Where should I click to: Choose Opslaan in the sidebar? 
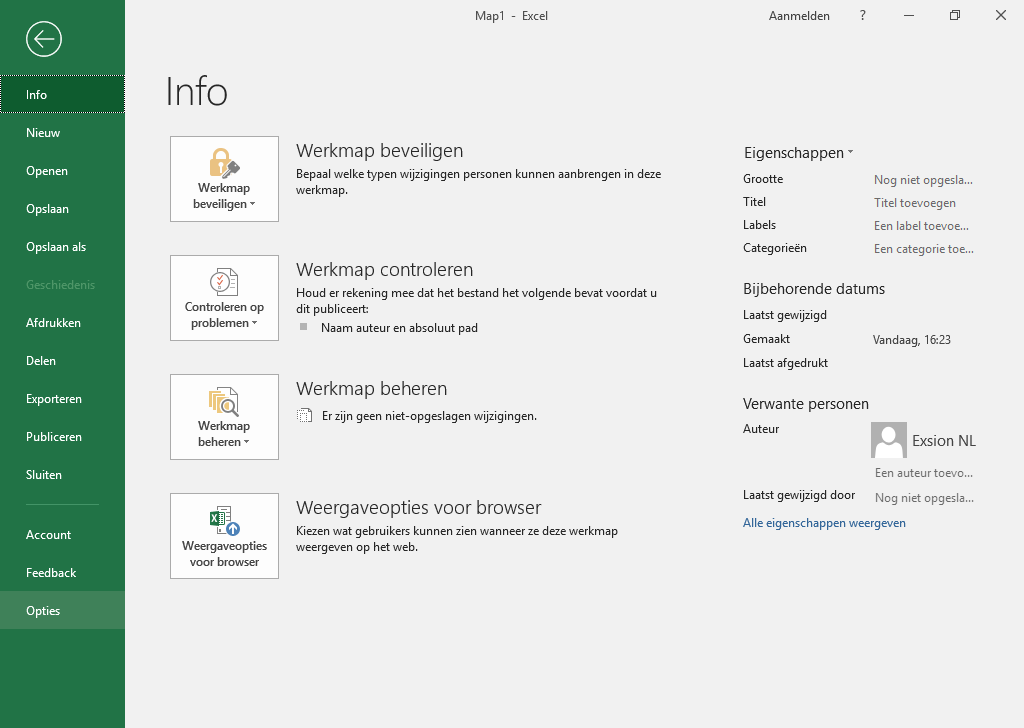click(62, 209)
